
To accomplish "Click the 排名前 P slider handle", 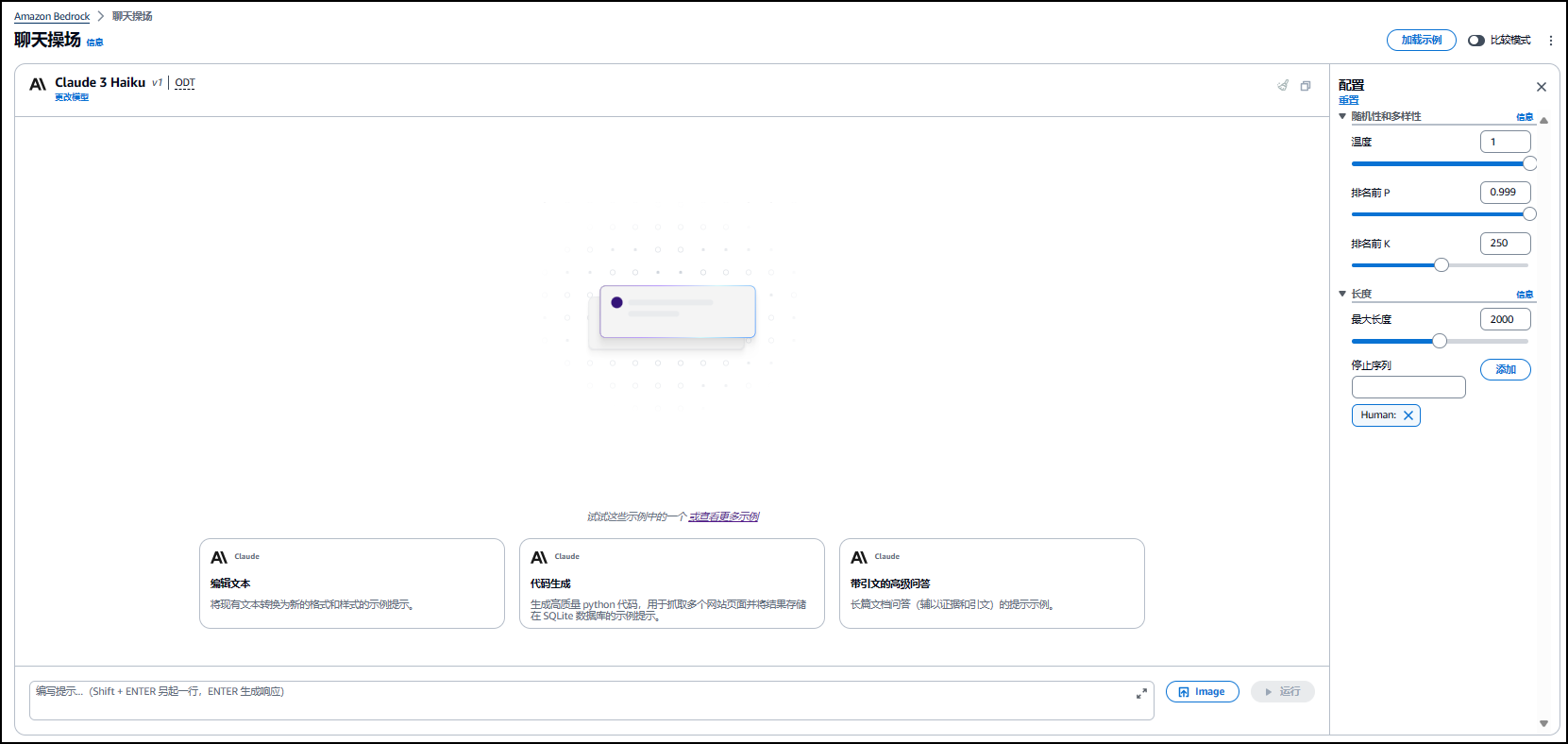I will coord(1530,214).
